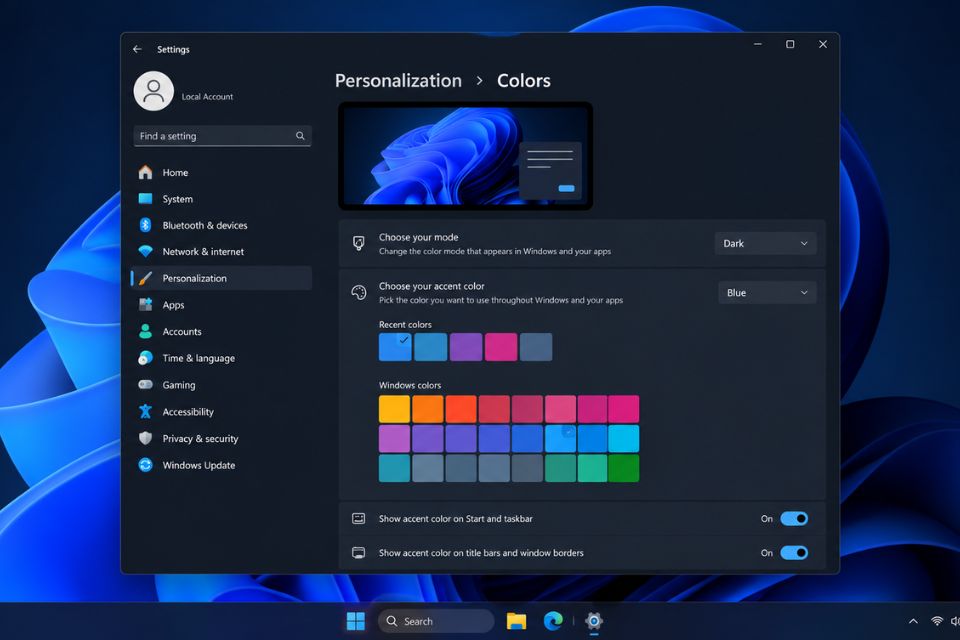Pick the orange Windows color swatch
Viewport: 960px width, 640px height.
427,408
